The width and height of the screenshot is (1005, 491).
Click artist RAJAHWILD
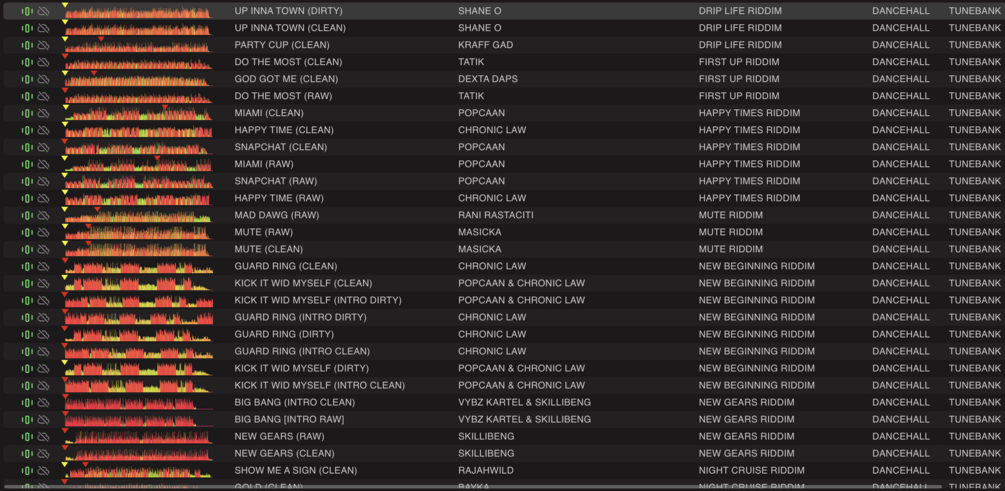[x=486, y=470]
